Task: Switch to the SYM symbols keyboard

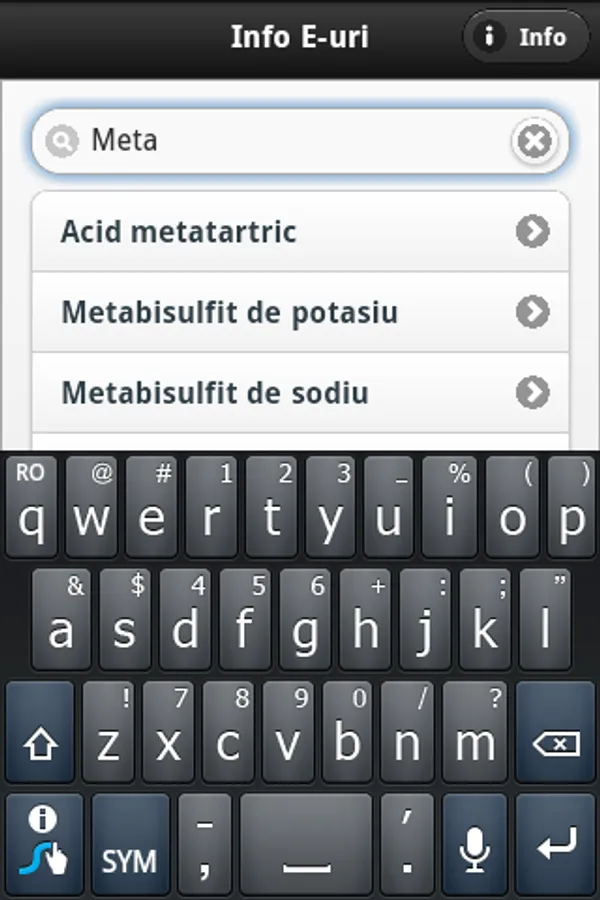Action: [130, 847]
